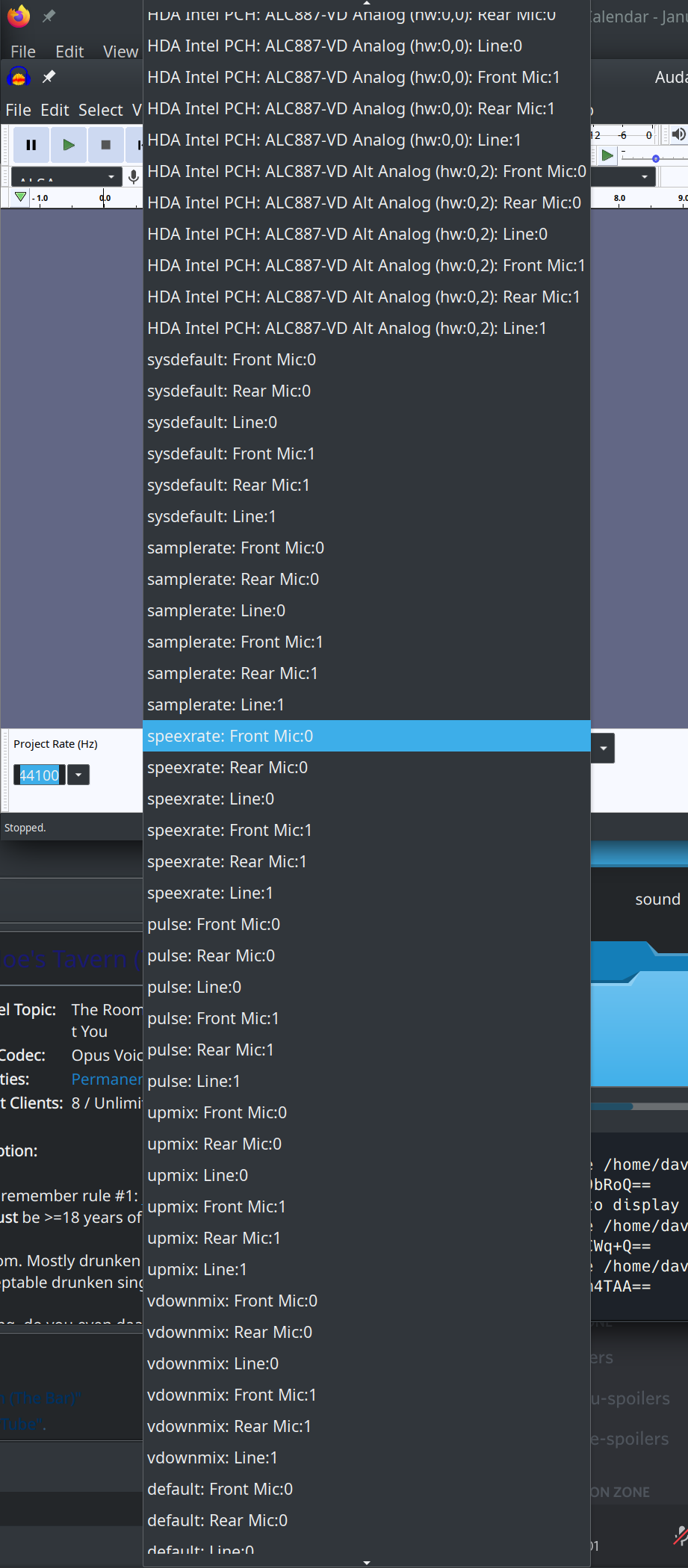The height and width of the screenshot is (1568, 688).
Task: Select upmix: Front Mic:0
Action: pos(366,1112)
